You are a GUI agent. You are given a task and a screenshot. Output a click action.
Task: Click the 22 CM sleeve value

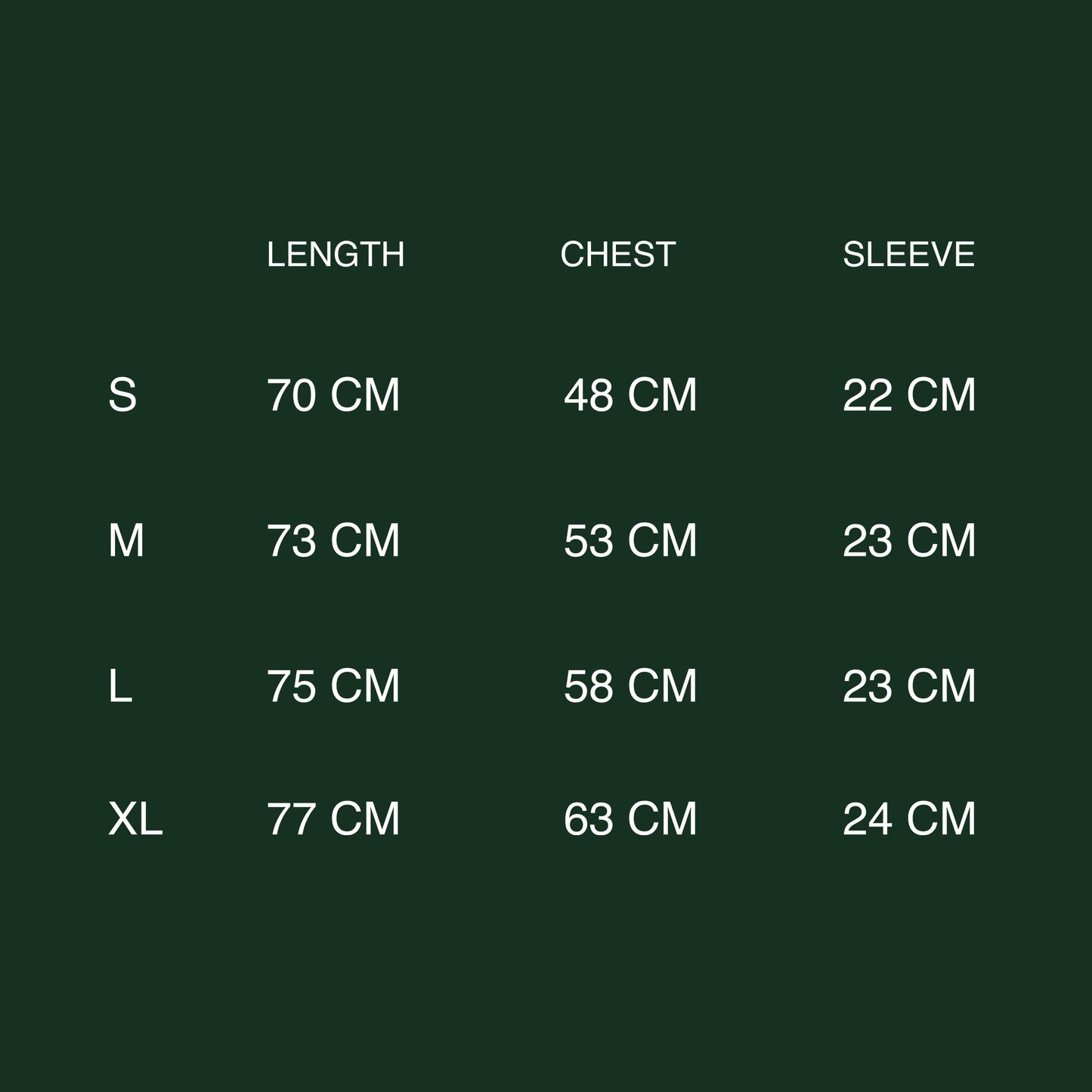click(909, 395)
